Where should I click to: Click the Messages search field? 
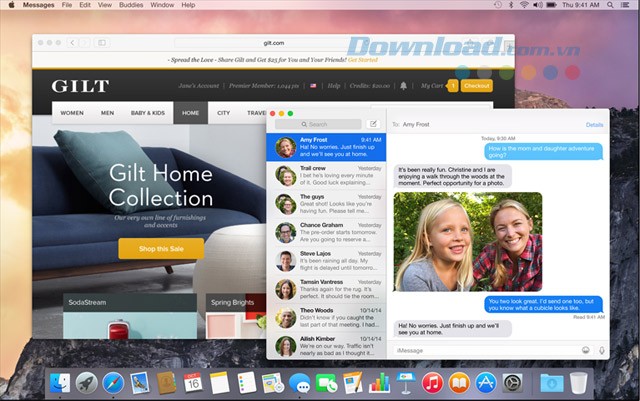click(322, 124)
